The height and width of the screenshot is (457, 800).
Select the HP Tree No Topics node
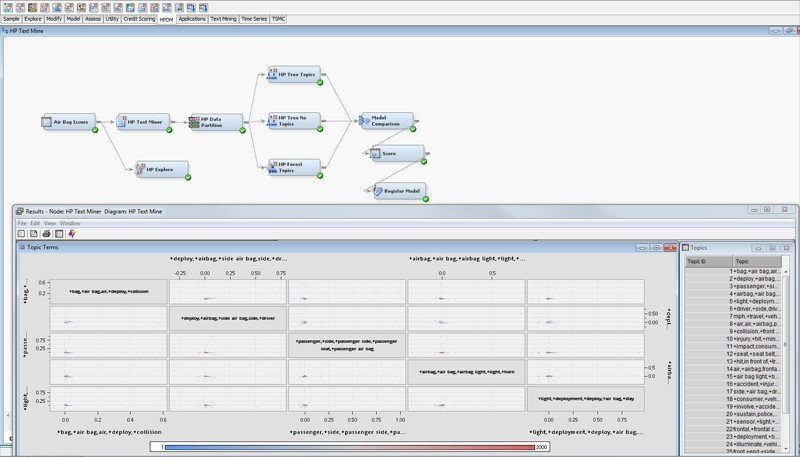pyautogui.click(x=294, y=121)
